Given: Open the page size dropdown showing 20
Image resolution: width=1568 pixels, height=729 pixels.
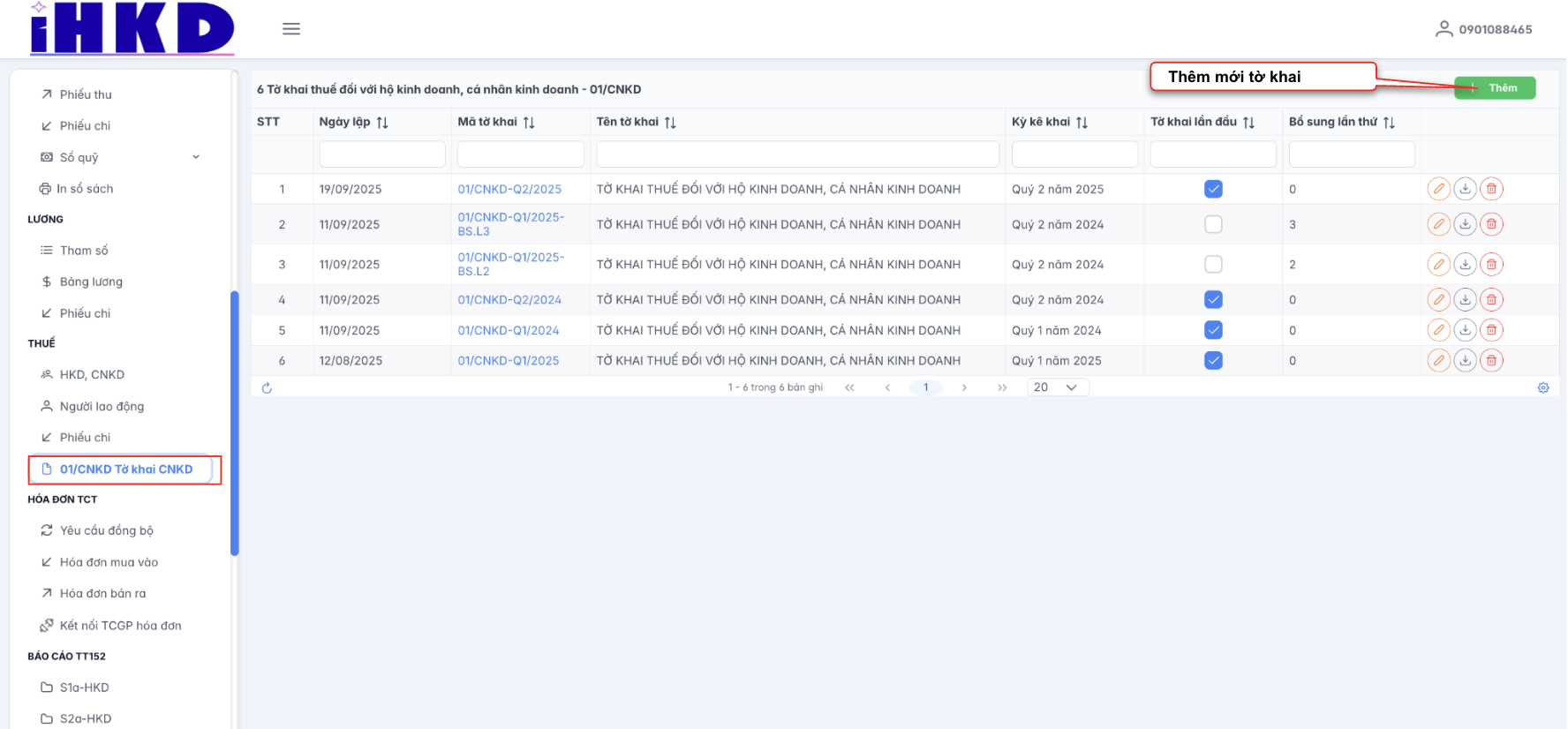Looking at the screenshot, I should pyautogui.click(x=1057, y=387).
